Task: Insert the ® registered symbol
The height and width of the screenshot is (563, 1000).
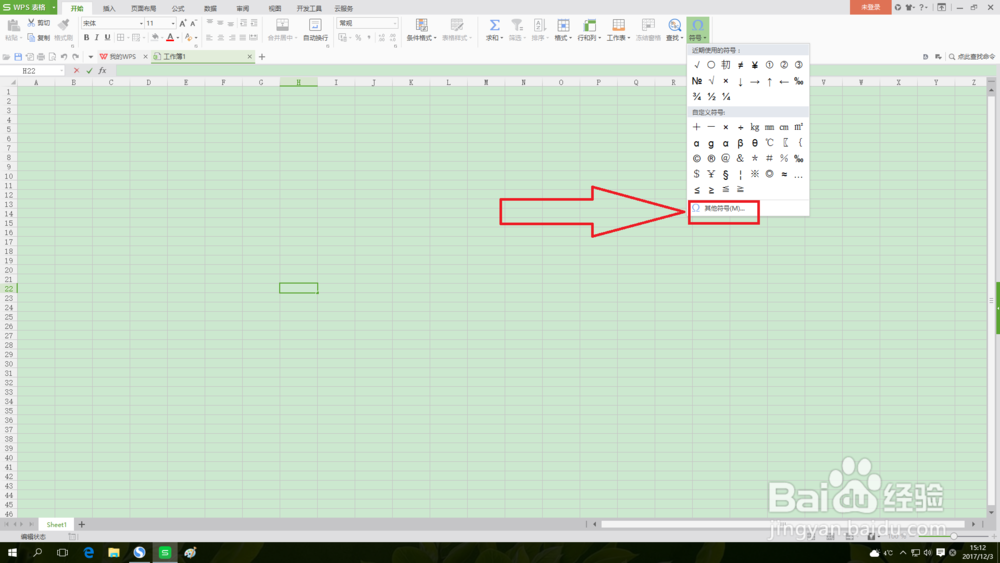Action: [711, 158]
